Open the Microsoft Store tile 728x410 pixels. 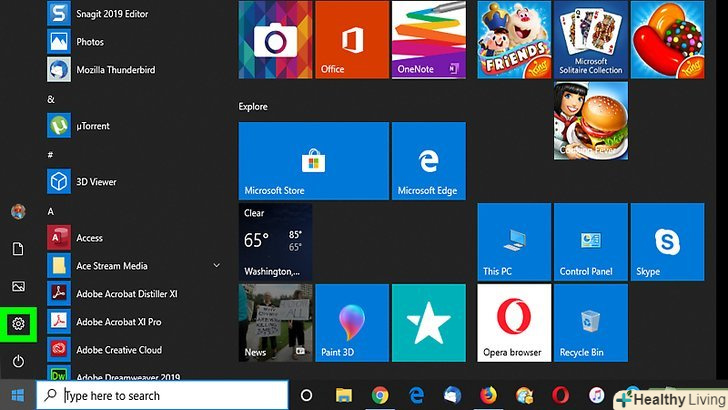coord(275,160)
